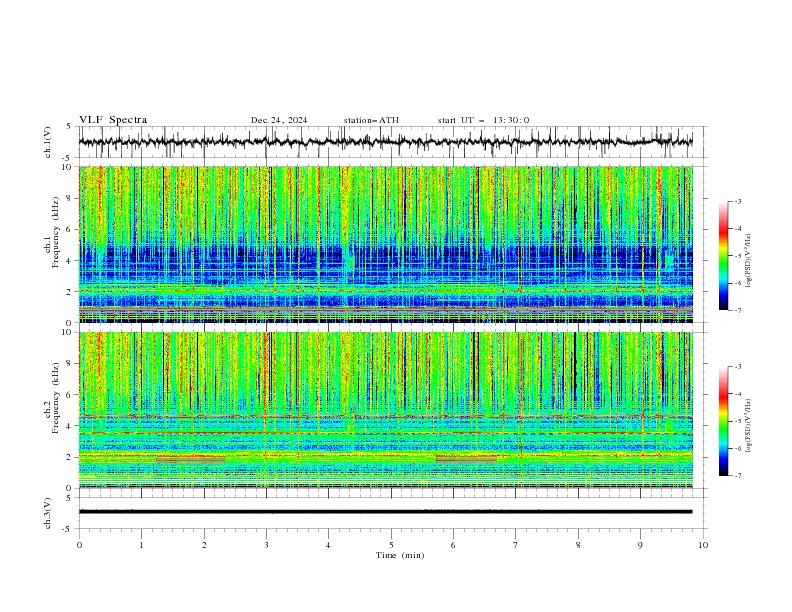Click the "-5" tick on ch.3(V) axis
This screenshot has width=792, height=612.
[x=67, y=529]
